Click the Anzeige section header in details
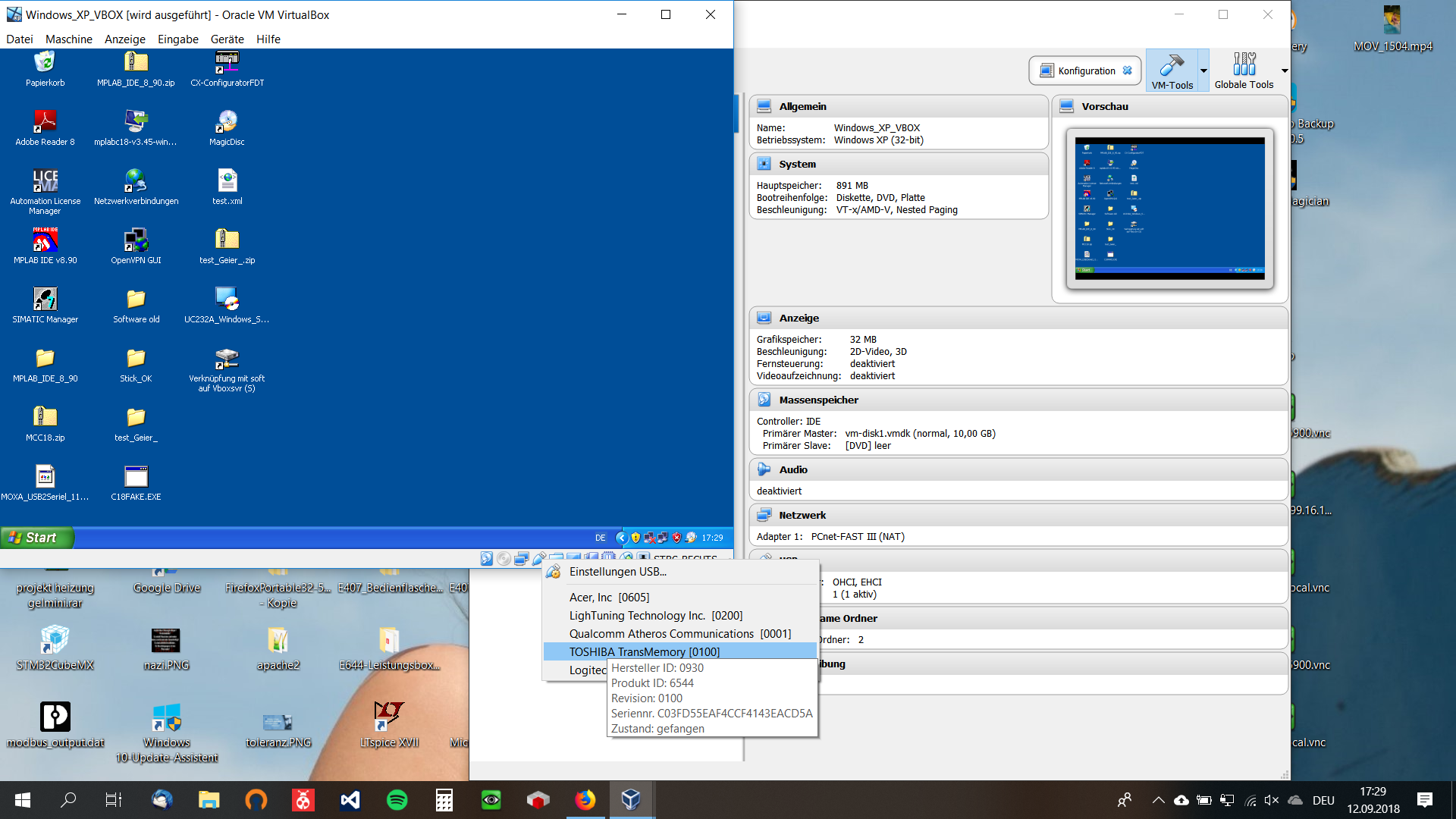This screenshot has height=819, width=1456. click(1018, 318)
